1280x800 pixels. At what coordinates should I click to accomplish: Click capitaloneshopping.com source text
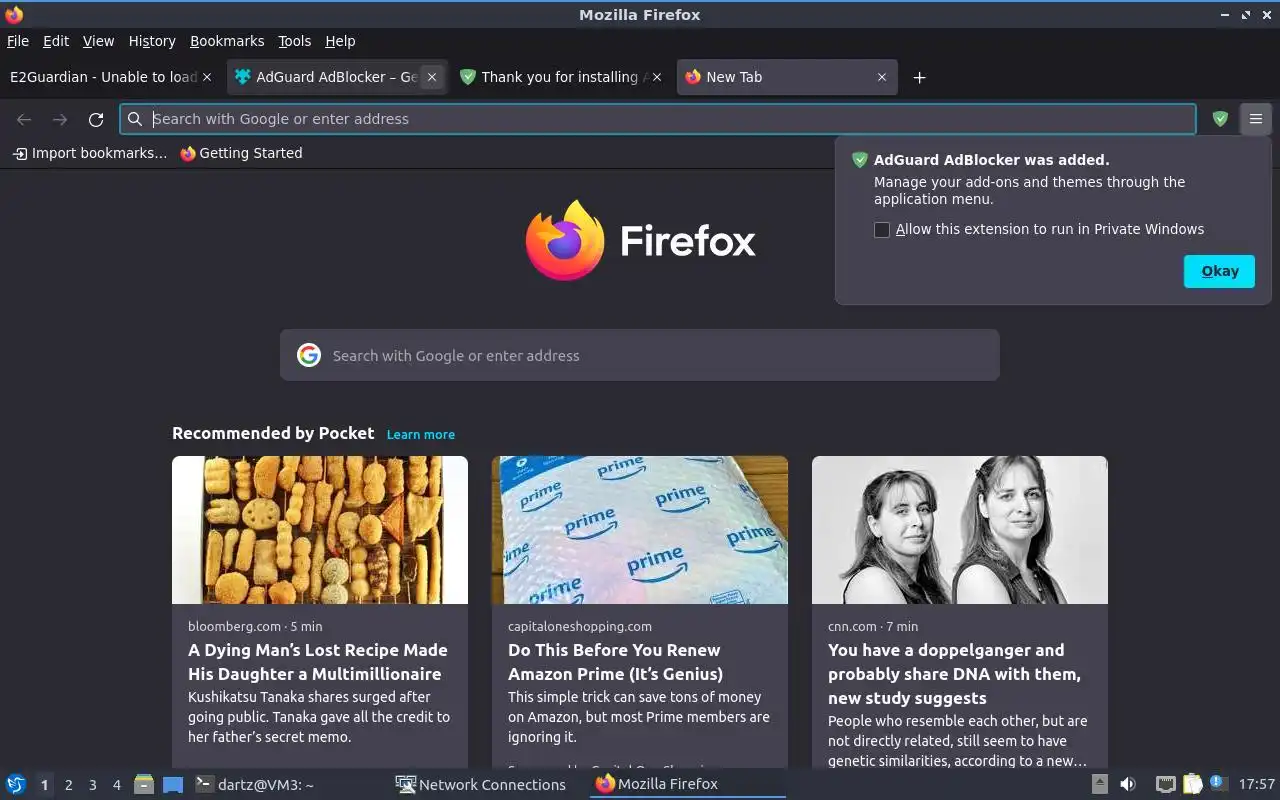pos(580,626)
